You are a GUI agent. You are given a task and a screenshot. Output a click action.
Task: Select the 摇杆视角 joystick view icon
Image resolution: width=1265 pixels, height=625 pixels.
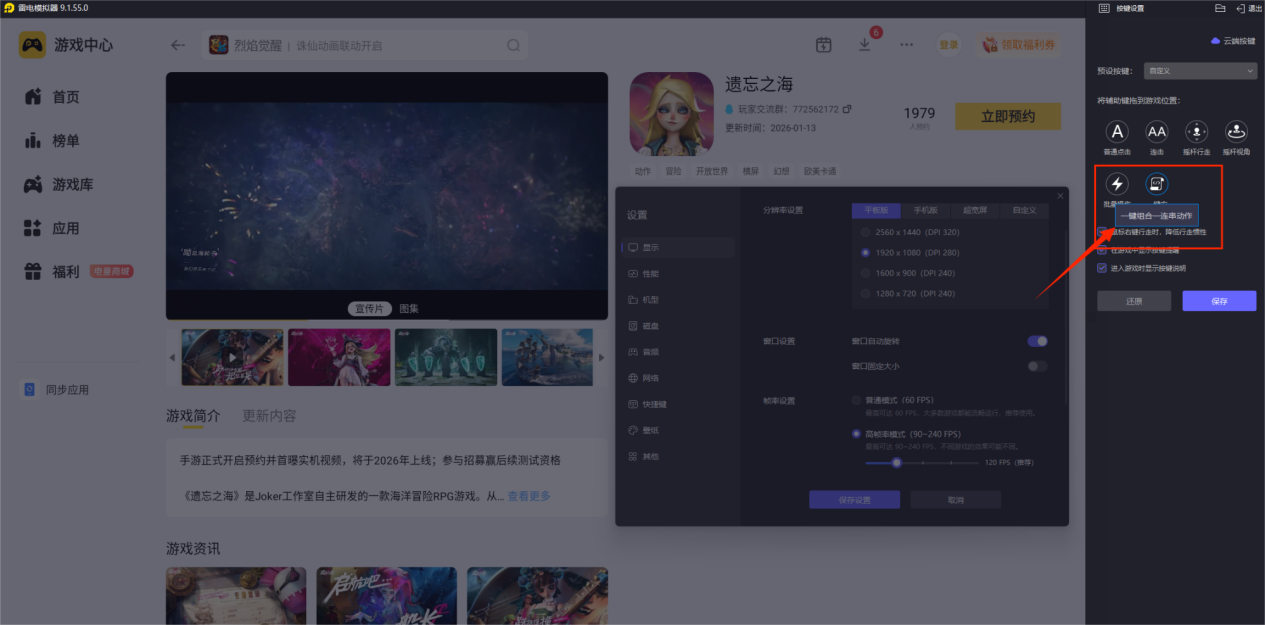1237,131
